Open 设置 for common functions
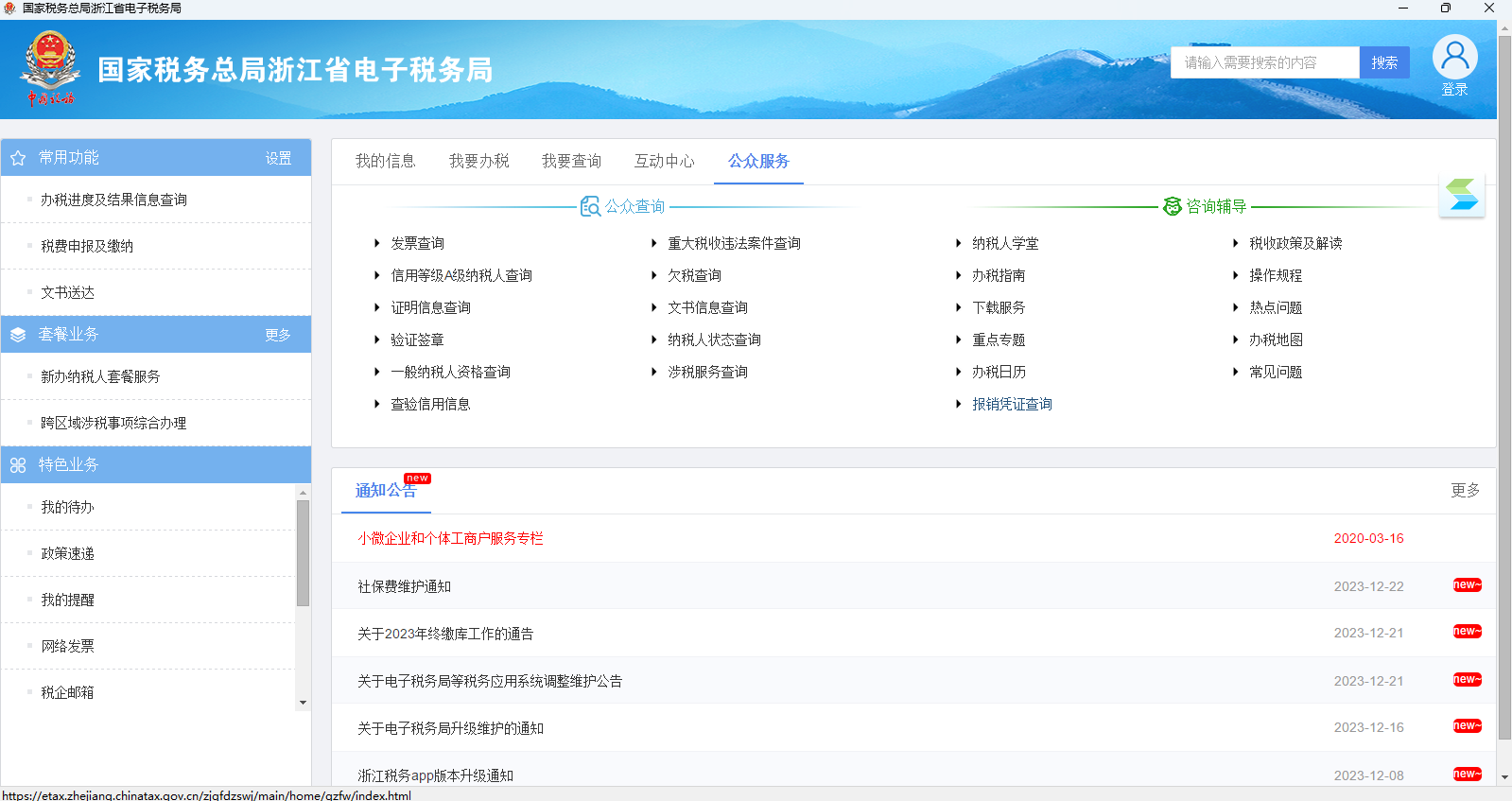Image resolution: width=1512 pixels, height=801 pixels. 278,158
